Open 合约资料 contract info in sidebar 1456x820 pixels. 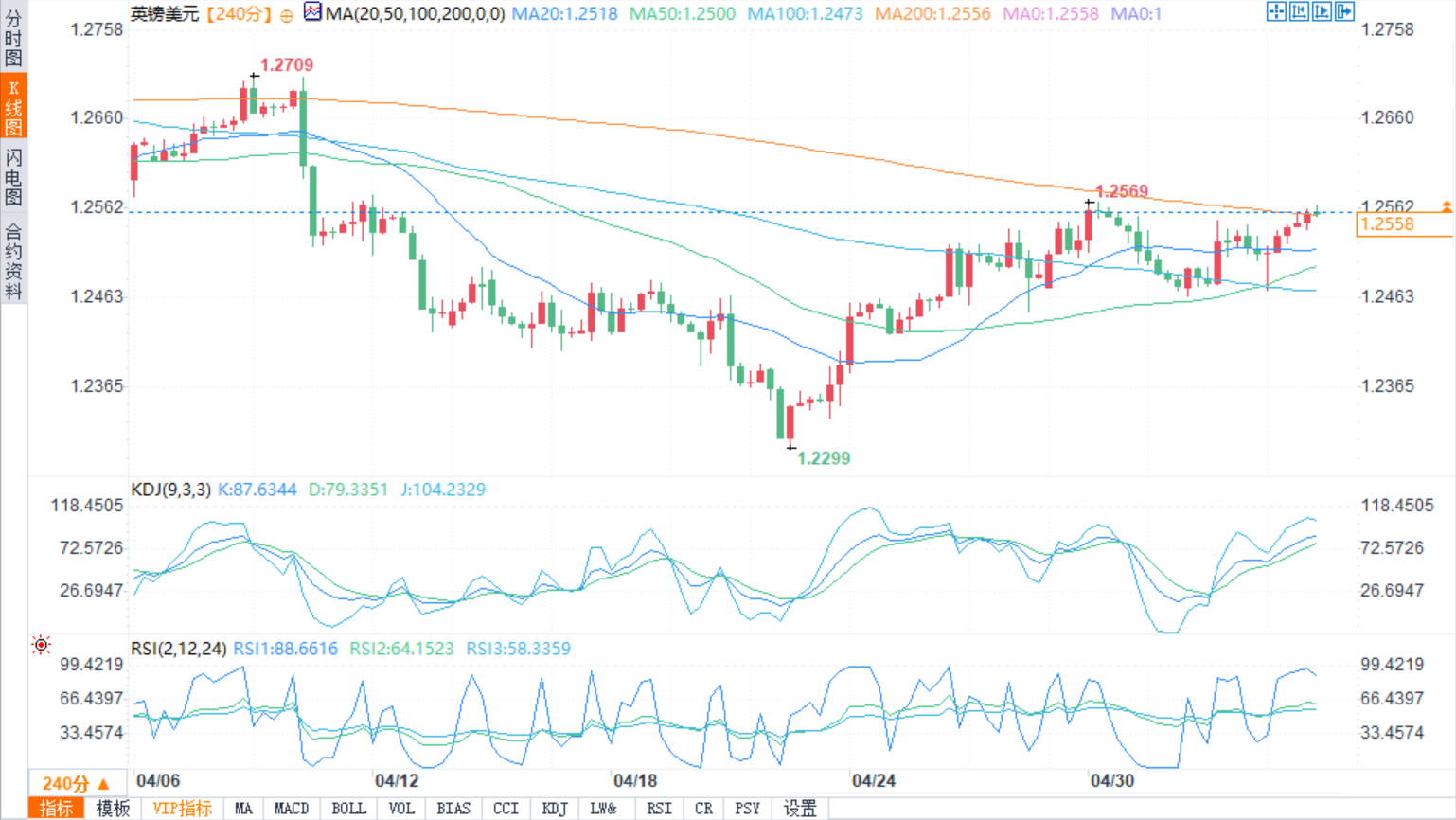click(13, 261)
